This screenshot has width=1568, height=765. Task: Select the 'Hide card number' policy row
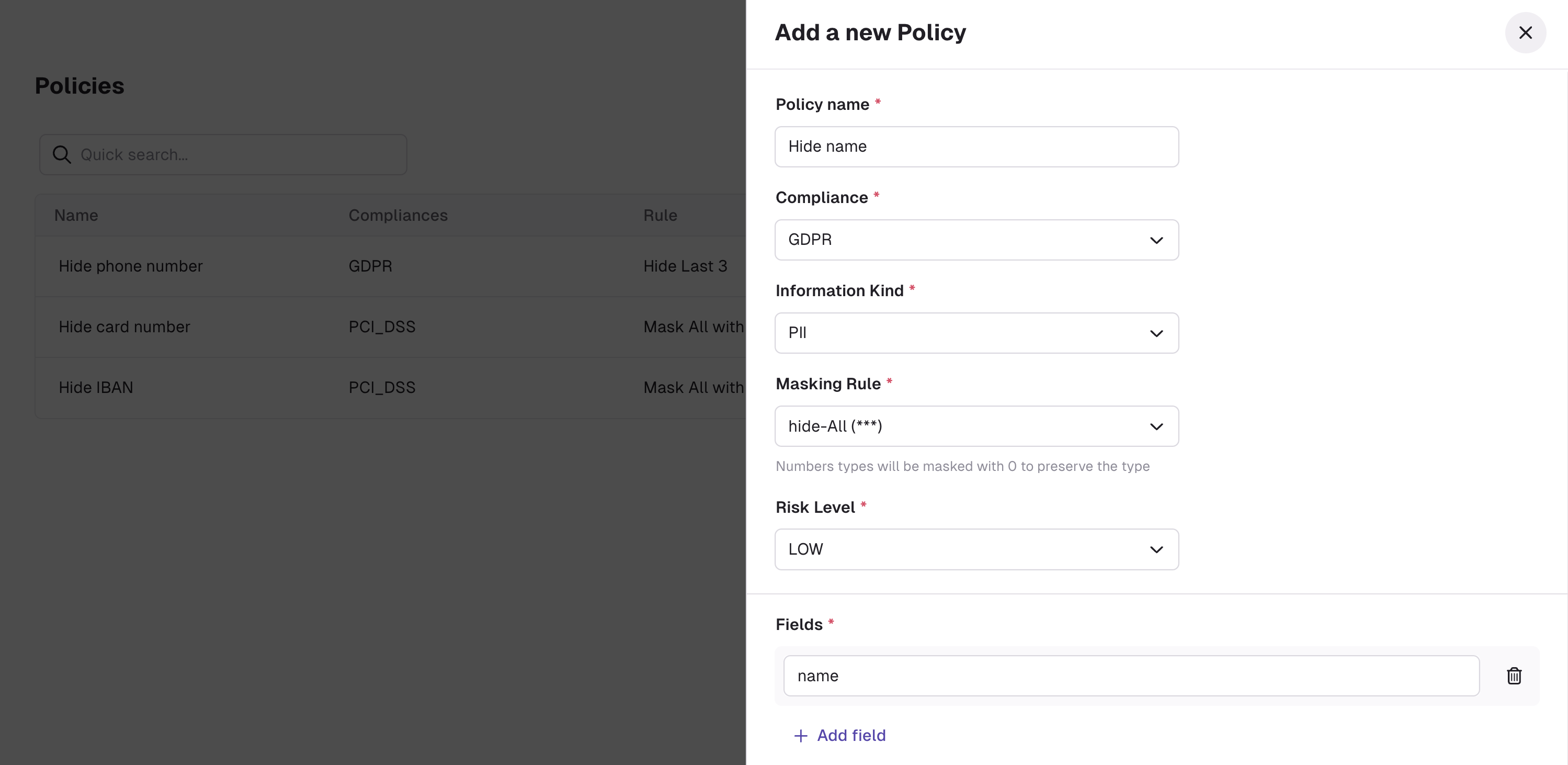pyautogui.click(x=390, y=327)
